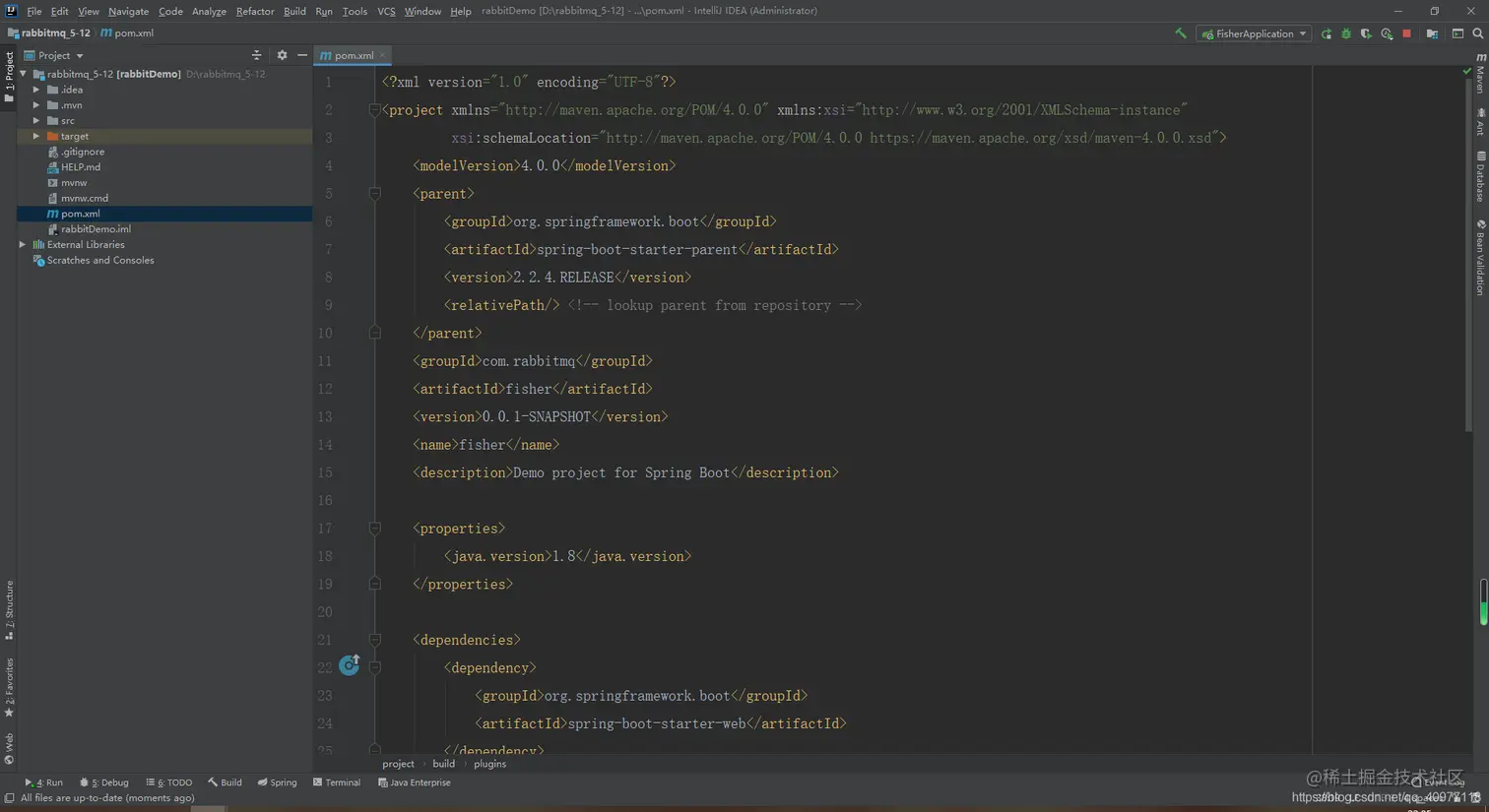This screenshot has height=812, width=1489.
Task: Fold the properties tag at line 17
Action: coord(375,529)
